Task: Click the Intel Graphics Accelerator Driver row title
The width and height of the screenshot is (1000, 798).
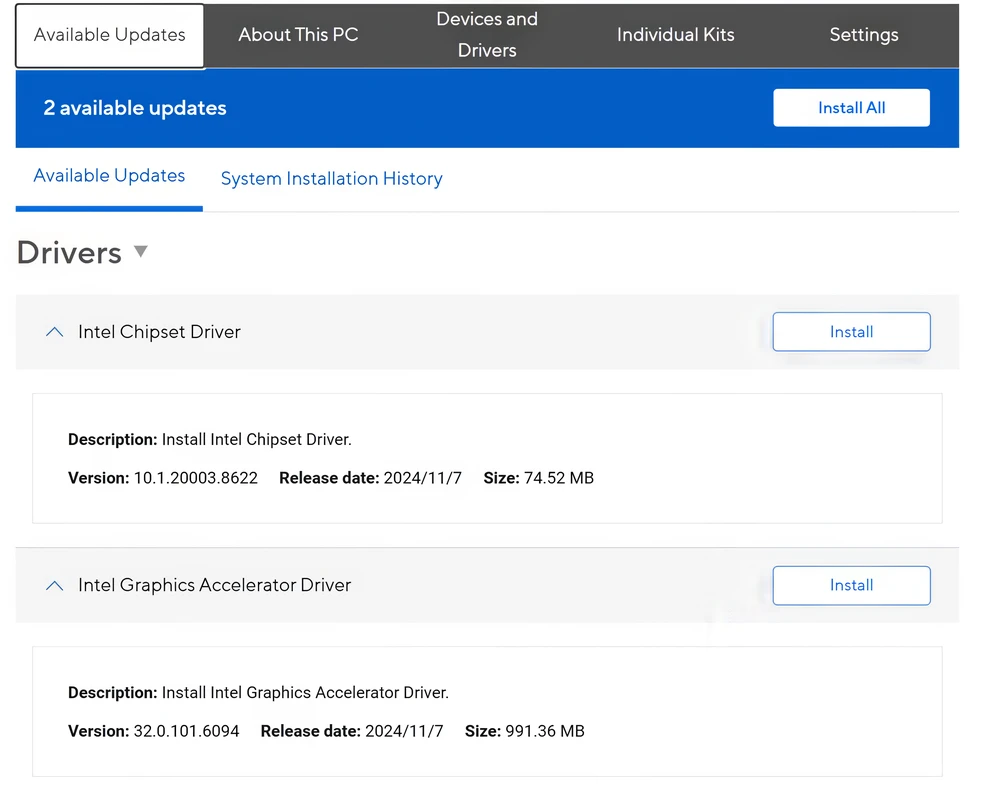Action: click(x=214, y=586)
